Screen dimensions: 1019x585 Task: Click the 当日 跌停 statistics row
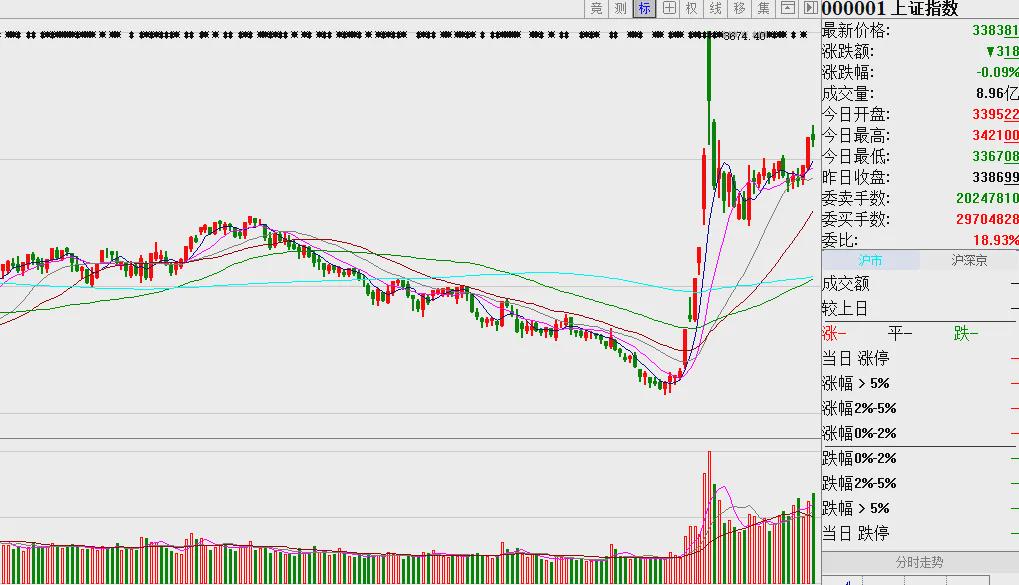(920, 533)
